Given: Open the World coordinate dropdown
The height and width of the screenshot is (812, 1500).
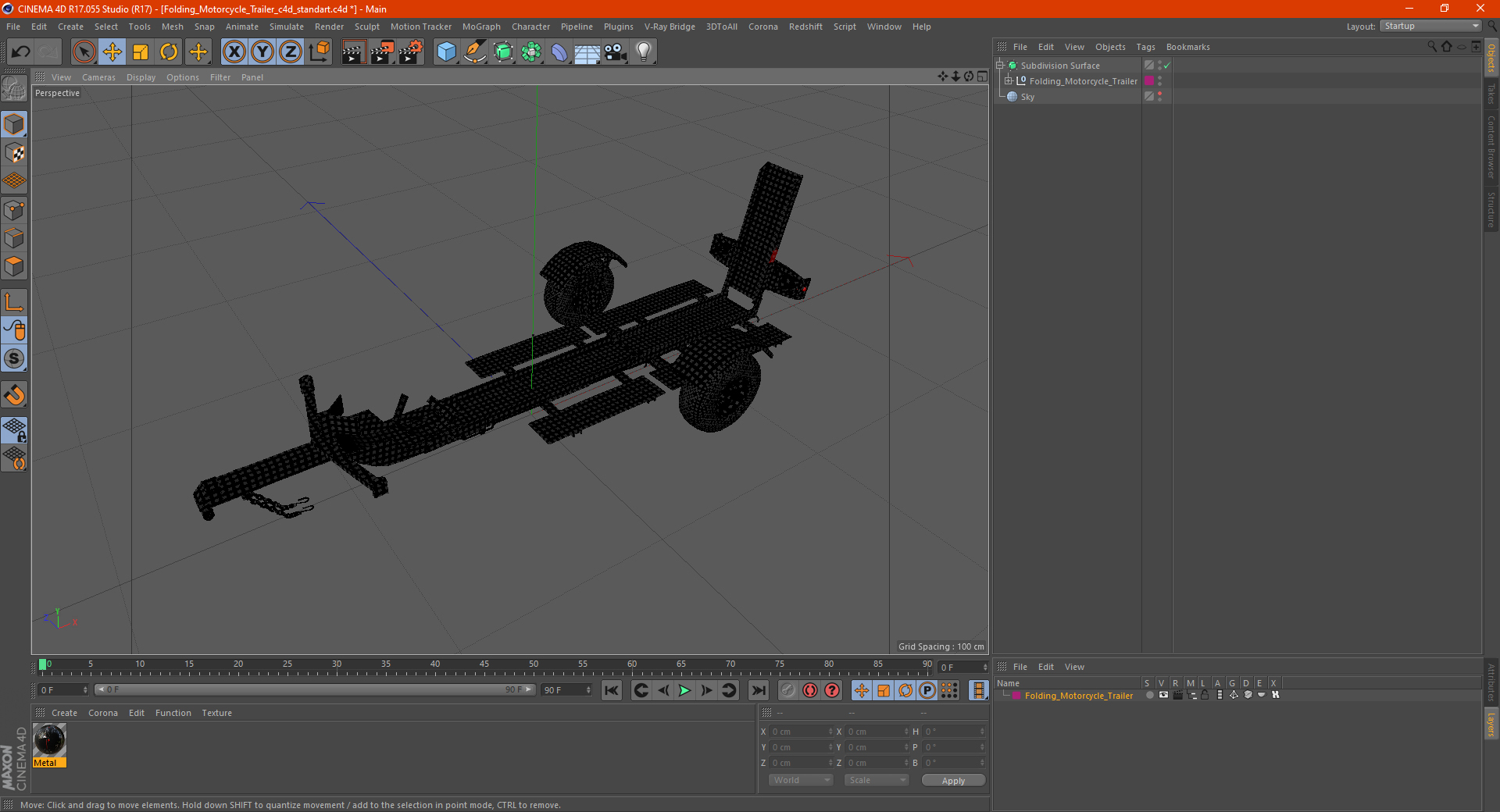Looking at the screenshot, I should tap(801, 780).
